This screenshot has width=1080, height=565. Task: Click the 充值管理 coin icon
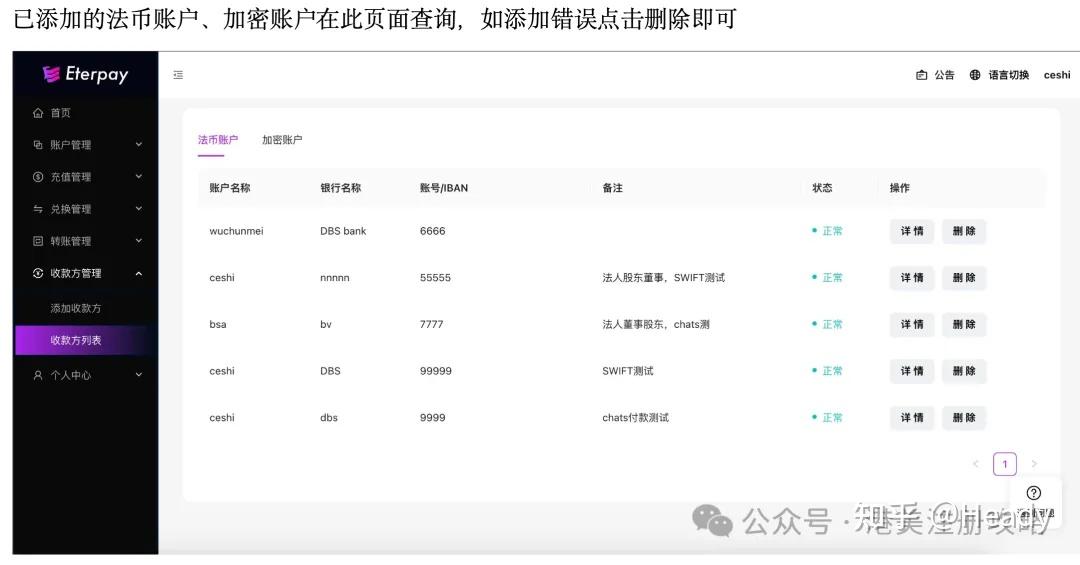tap(38, 176)
